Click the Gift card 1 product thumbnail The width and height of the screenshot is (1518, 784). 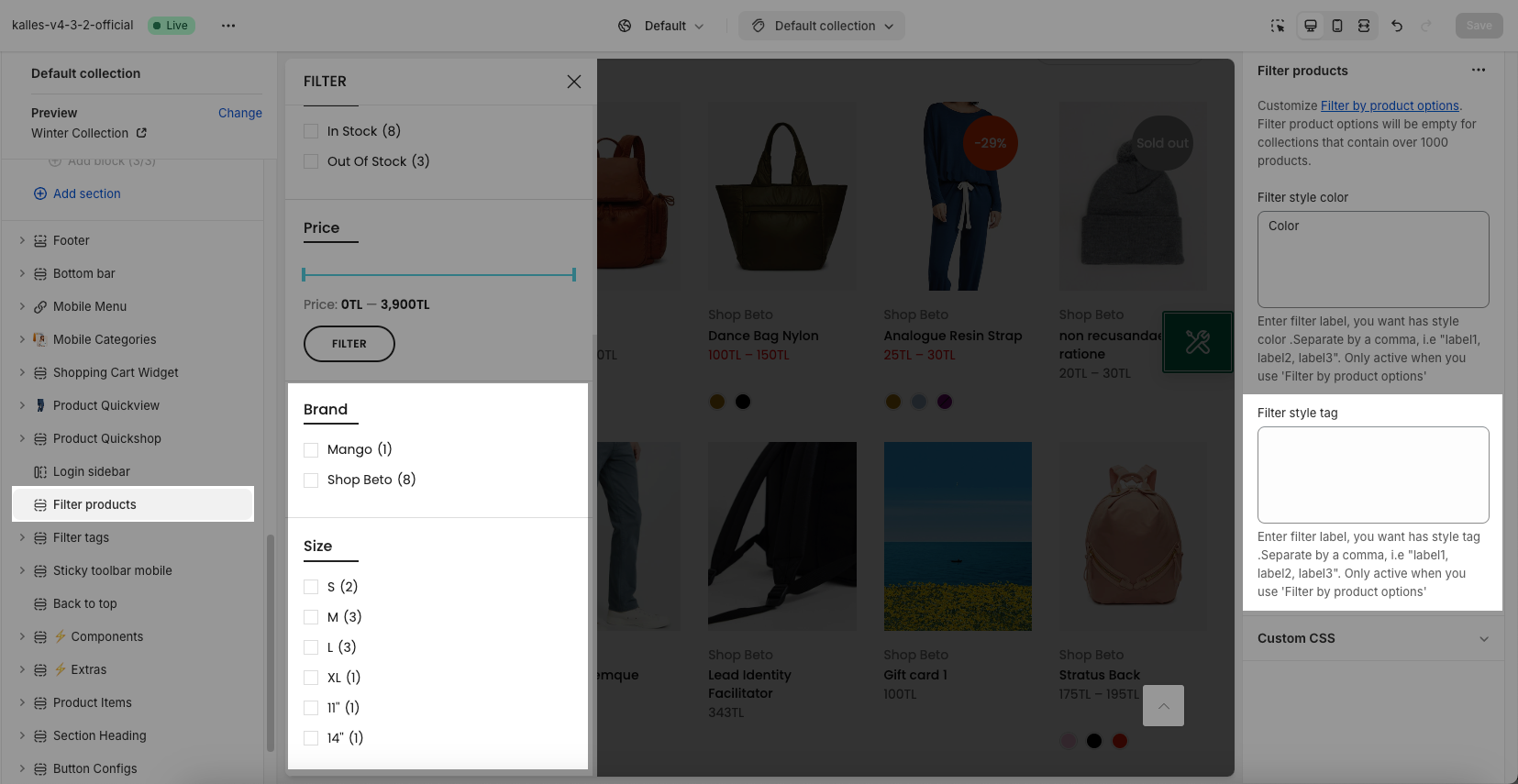(x=958, y=536)
